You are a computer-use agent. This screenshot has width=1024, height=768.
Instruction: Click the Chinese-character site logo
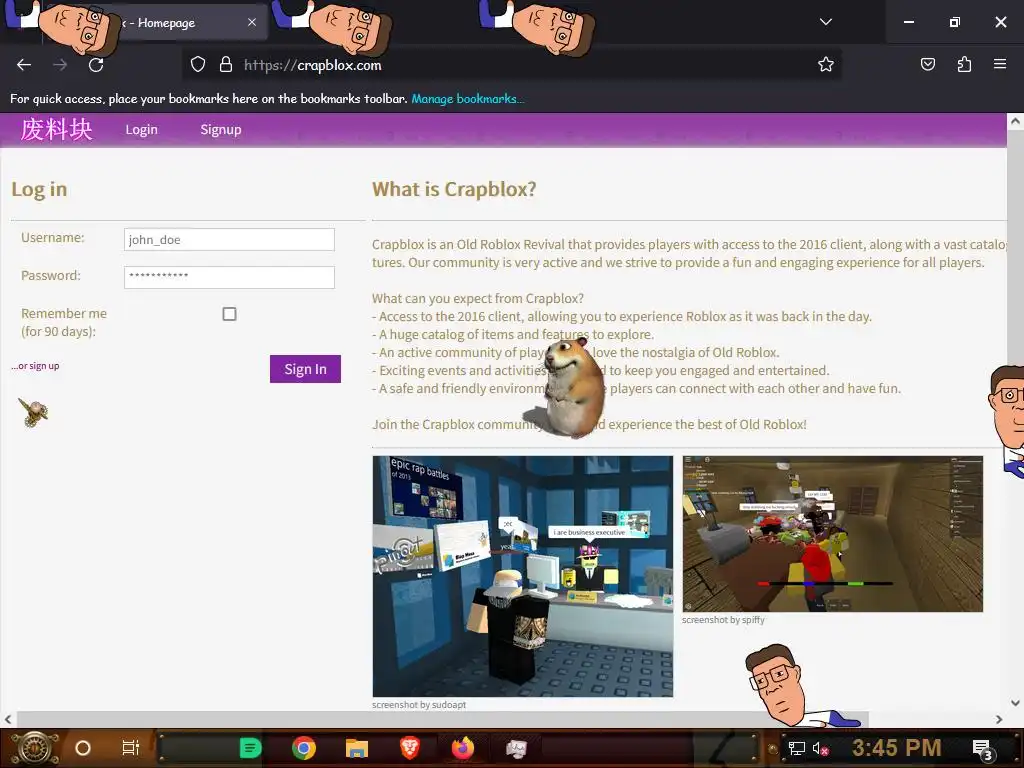pos(57,129)
